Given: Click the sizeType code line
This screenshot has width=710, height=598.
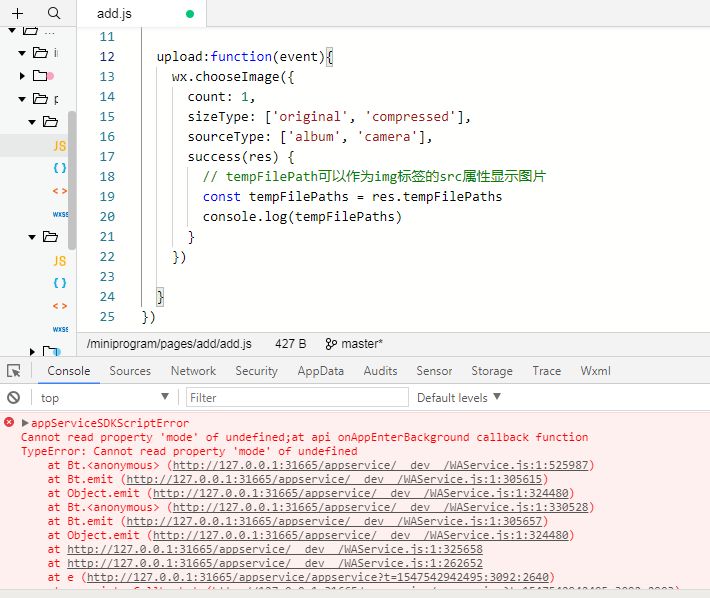Looking at the screenshot, I should click(x=329, y=116).
